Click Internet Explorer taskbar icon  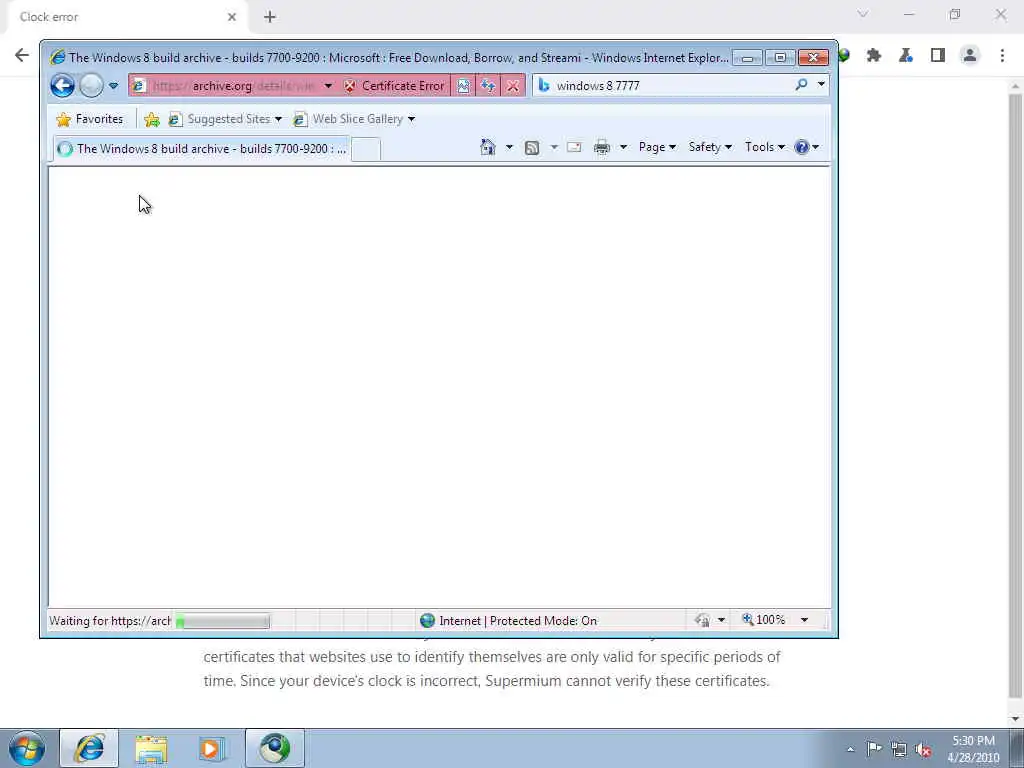(x=89, y=748)
